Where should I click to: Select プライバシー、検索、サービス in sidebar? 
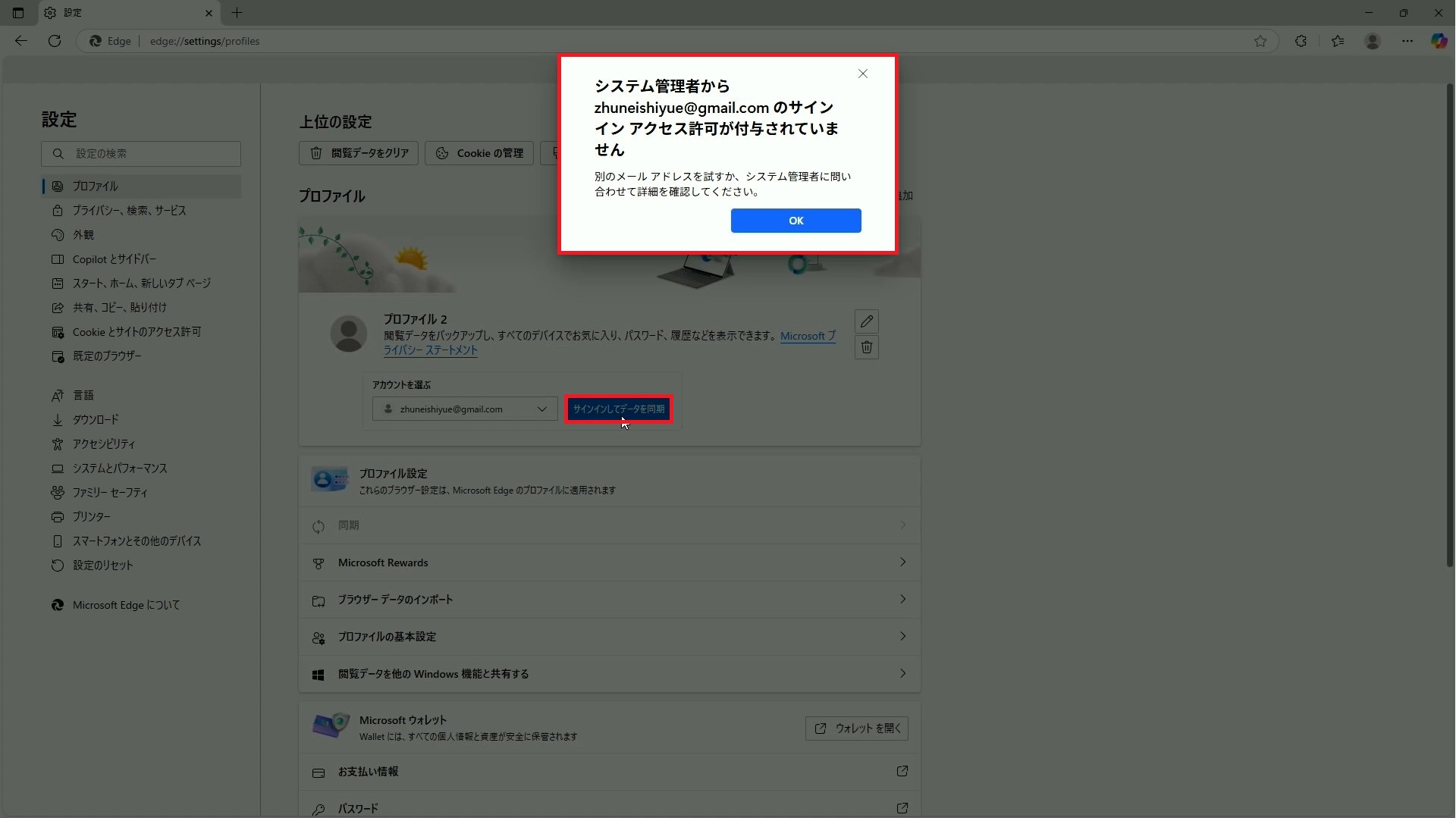coord(129,211)
